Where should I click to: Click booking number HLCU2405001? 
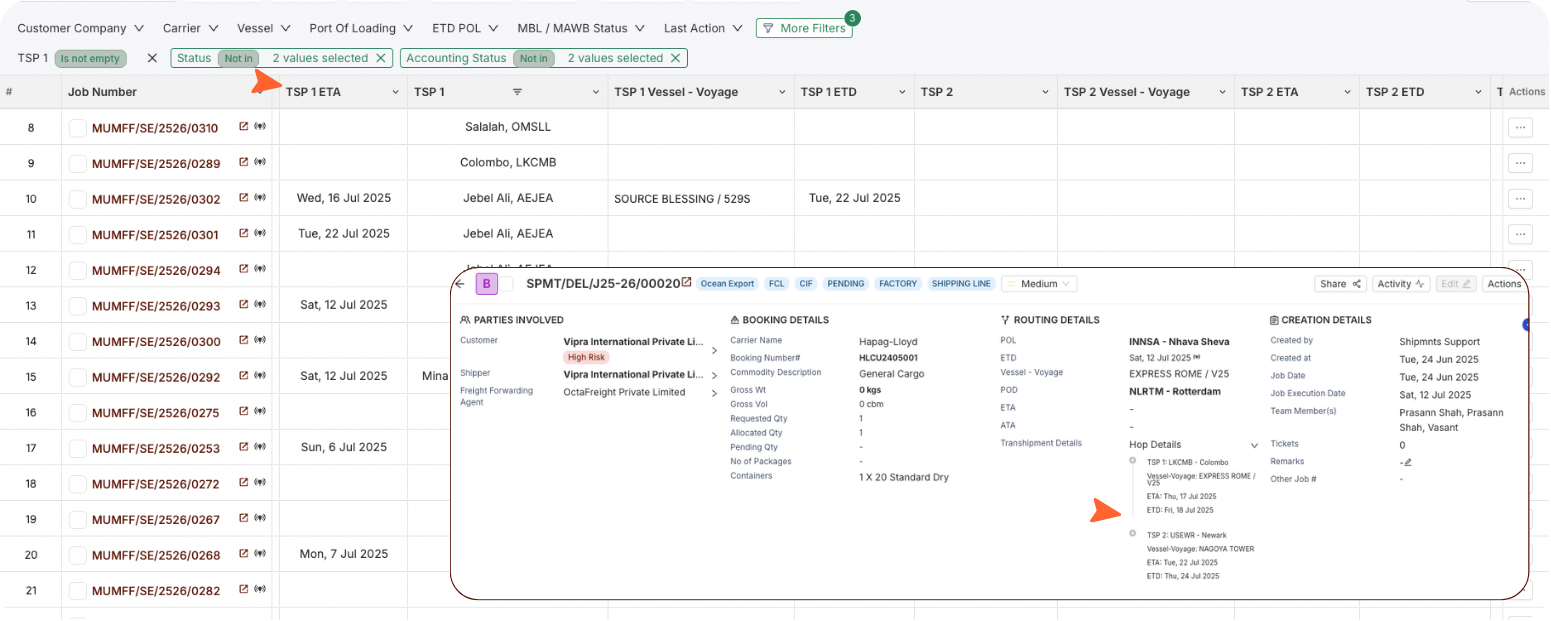click(888, 357)
